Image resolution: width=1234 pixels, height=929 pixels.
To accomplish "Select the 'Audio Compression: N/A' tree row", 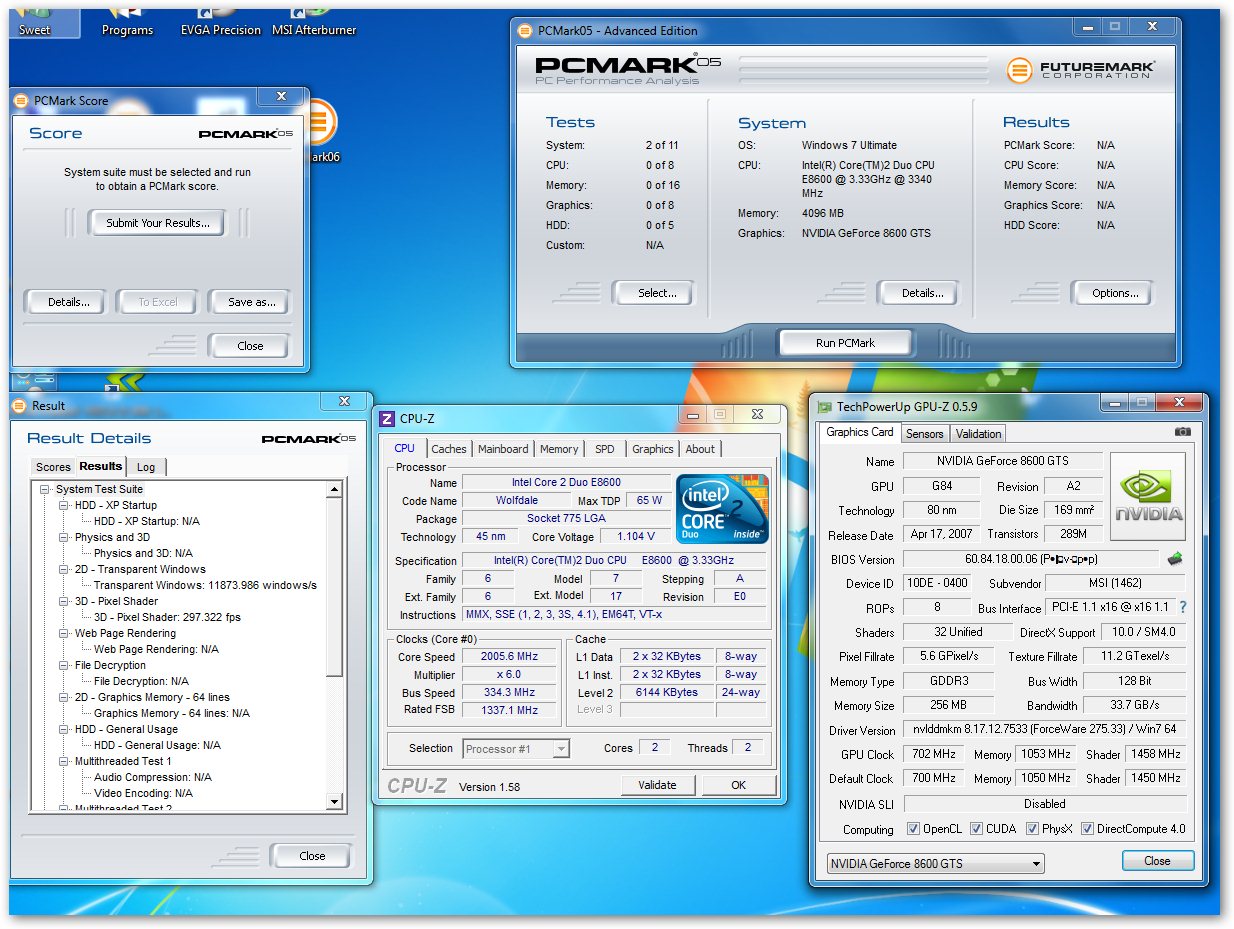I will point(152,777).
